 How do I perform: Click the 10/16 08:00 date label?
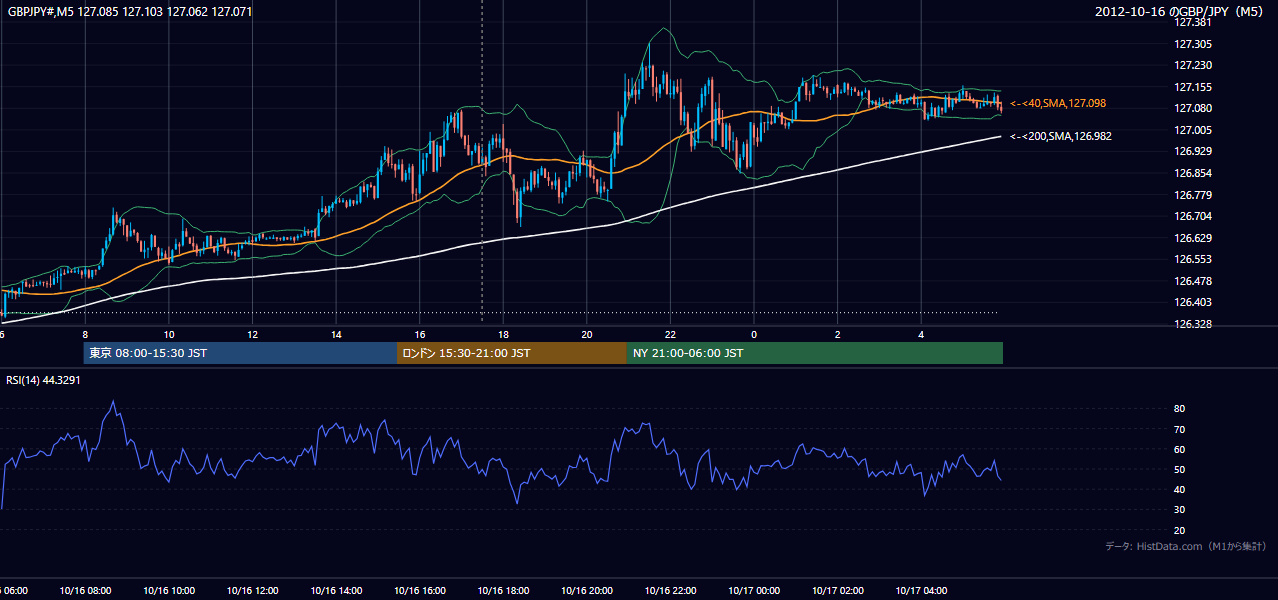[x=85, y=591]
